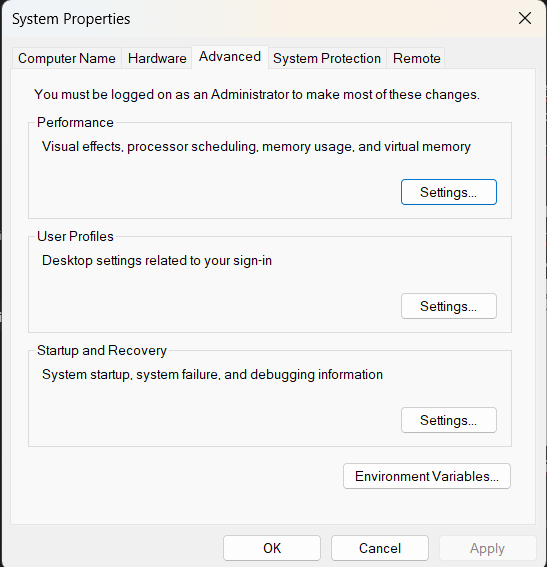Click the visual effects description text

click(256, 147)
